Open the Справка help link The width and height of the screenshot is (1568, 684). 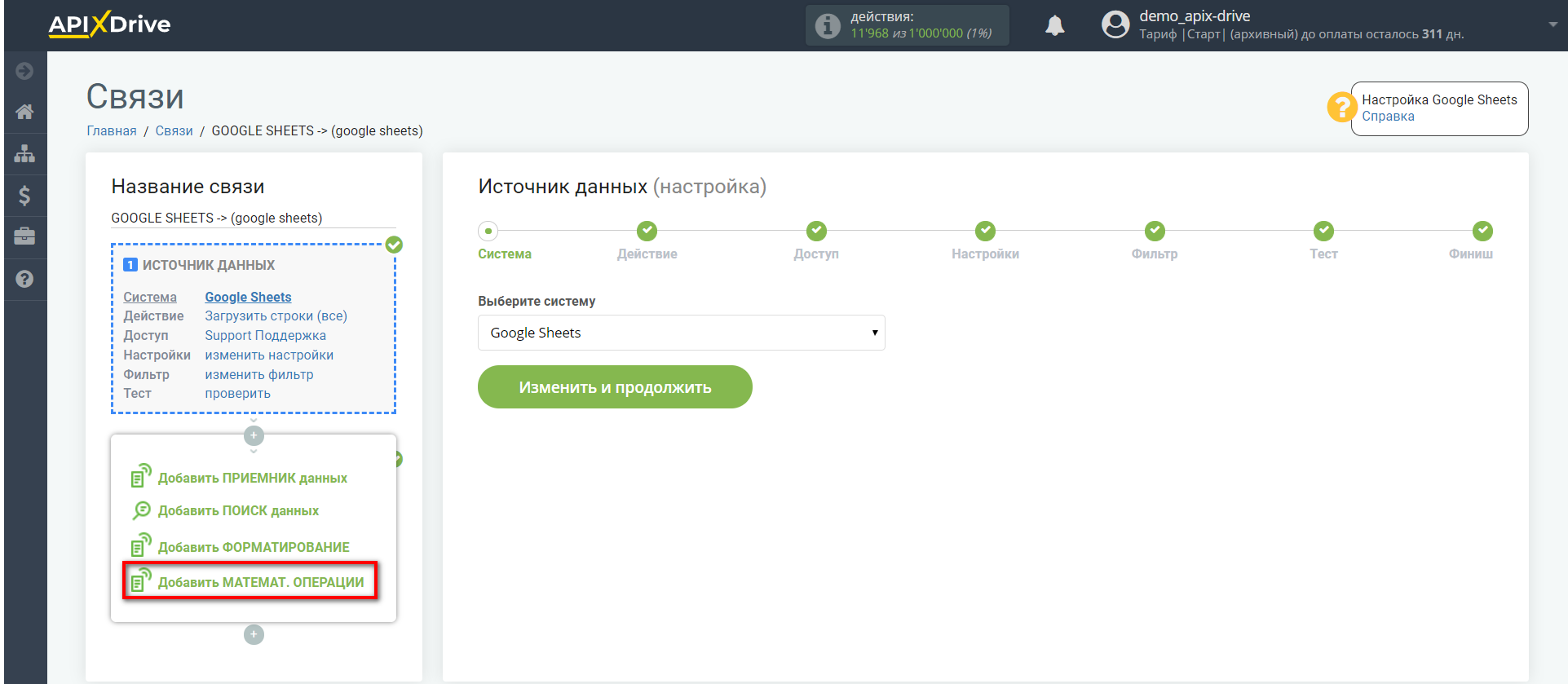(1388, 117)
